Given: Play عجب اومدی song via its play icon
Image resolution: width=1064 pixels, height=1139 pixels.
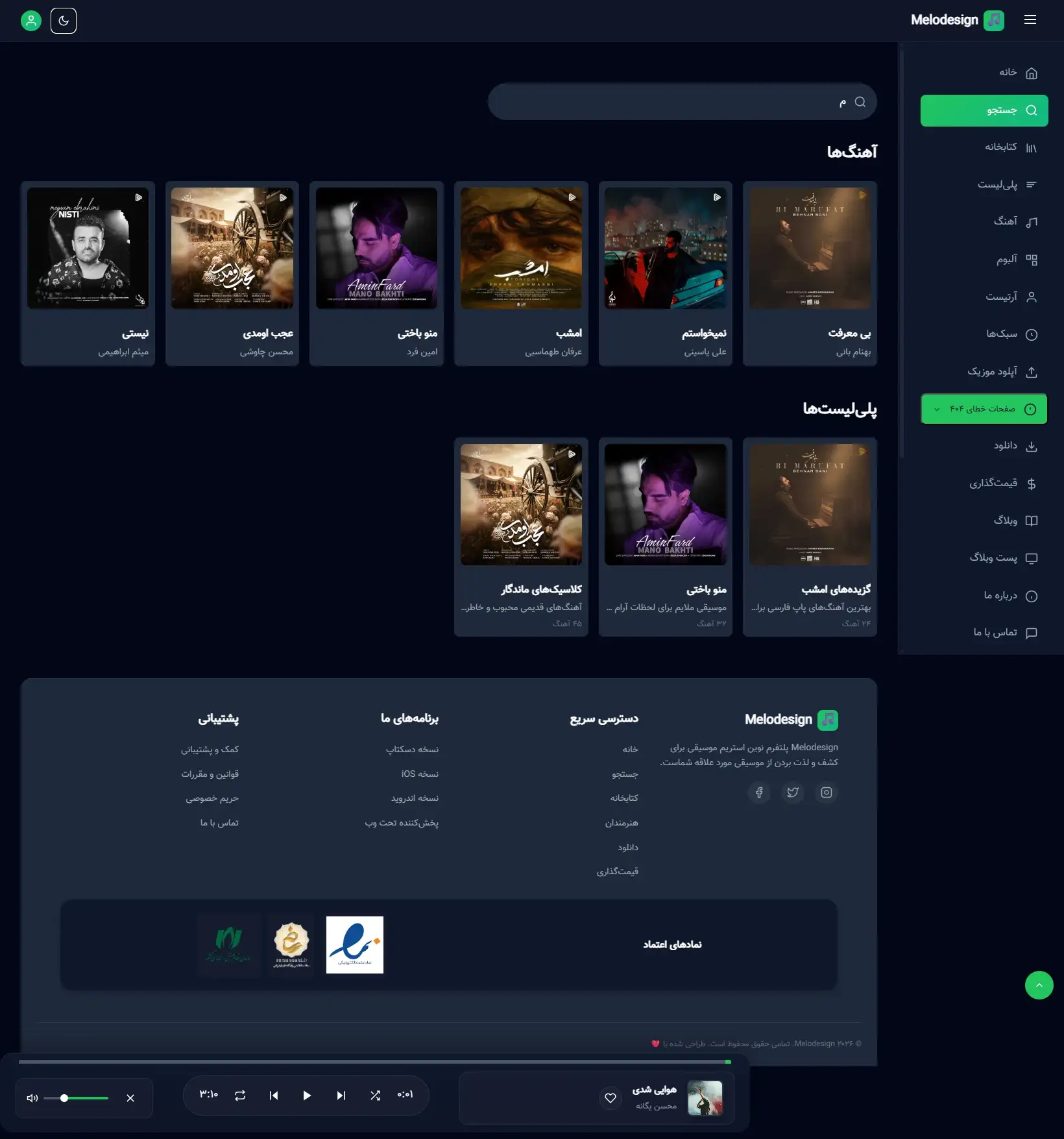Looking at the screenshot, I should coord(284,197).
